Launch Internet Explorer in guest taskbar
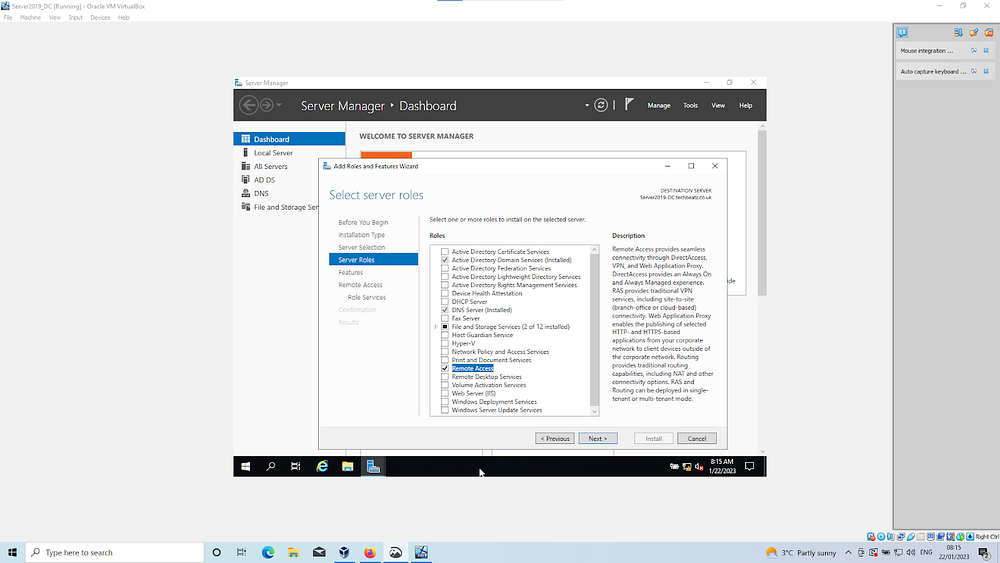This screenshot has height=563, width=1000. pyautogui.click(x=322, y=467)
